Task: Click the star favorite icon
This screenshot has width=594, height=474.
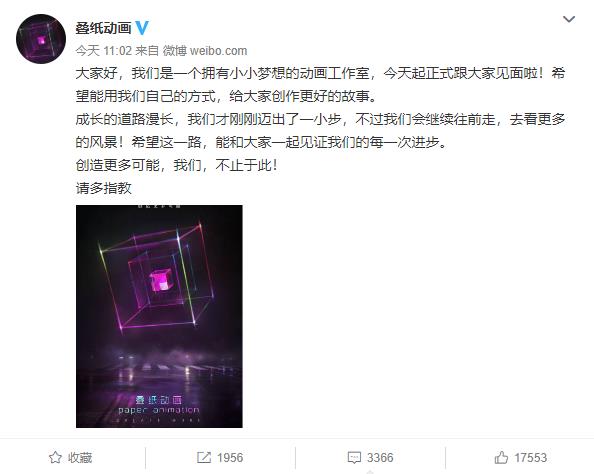Action: (55, 458)
